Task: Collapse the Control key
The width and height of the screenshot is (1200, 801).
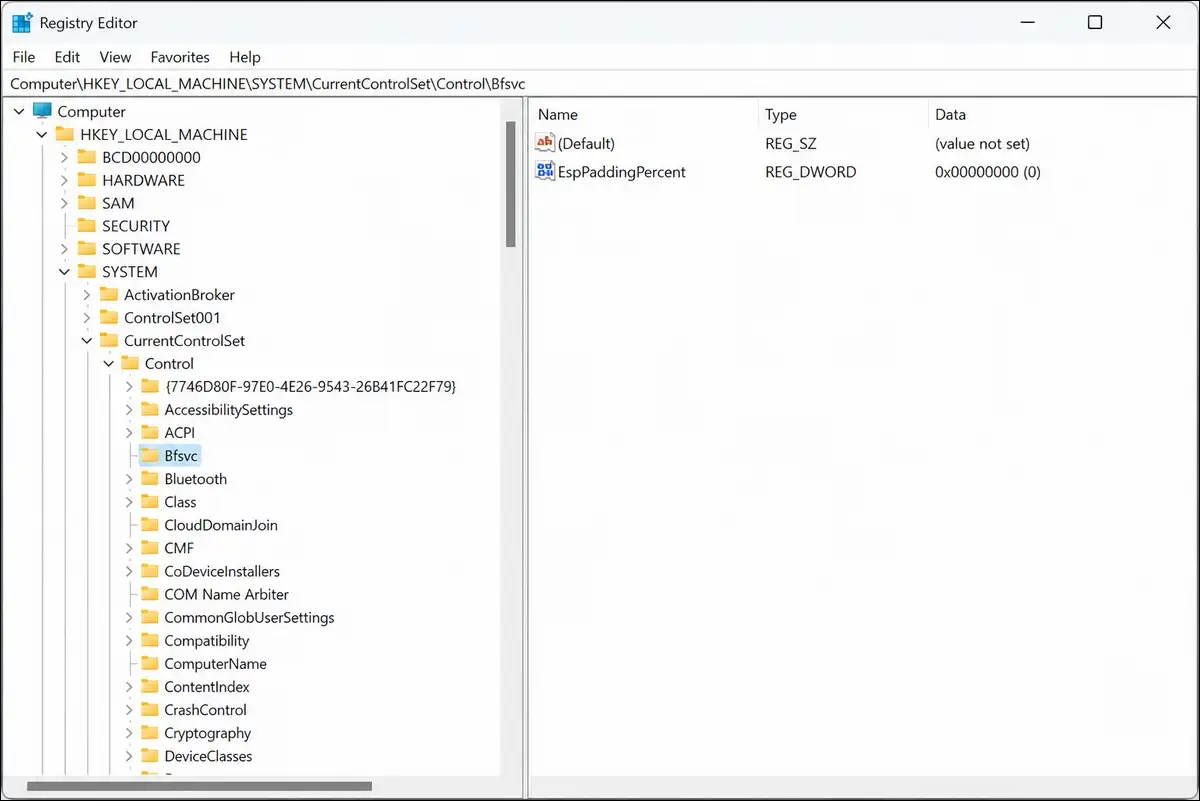Action: click(x=108, y=364)
